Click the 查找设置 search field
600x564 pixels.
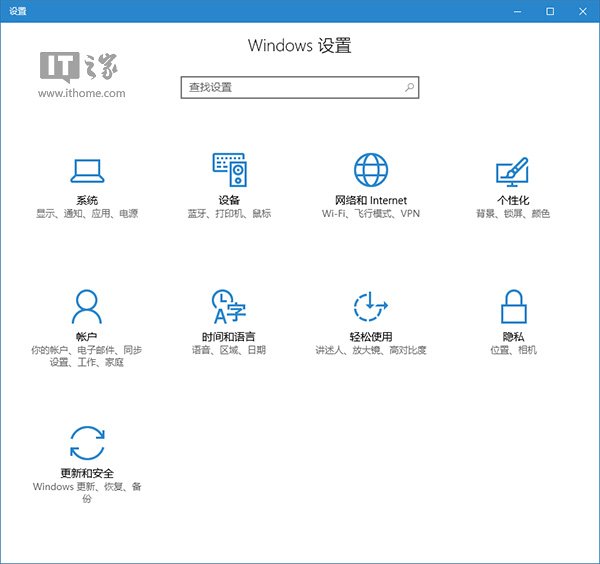[x=300, y=87]
